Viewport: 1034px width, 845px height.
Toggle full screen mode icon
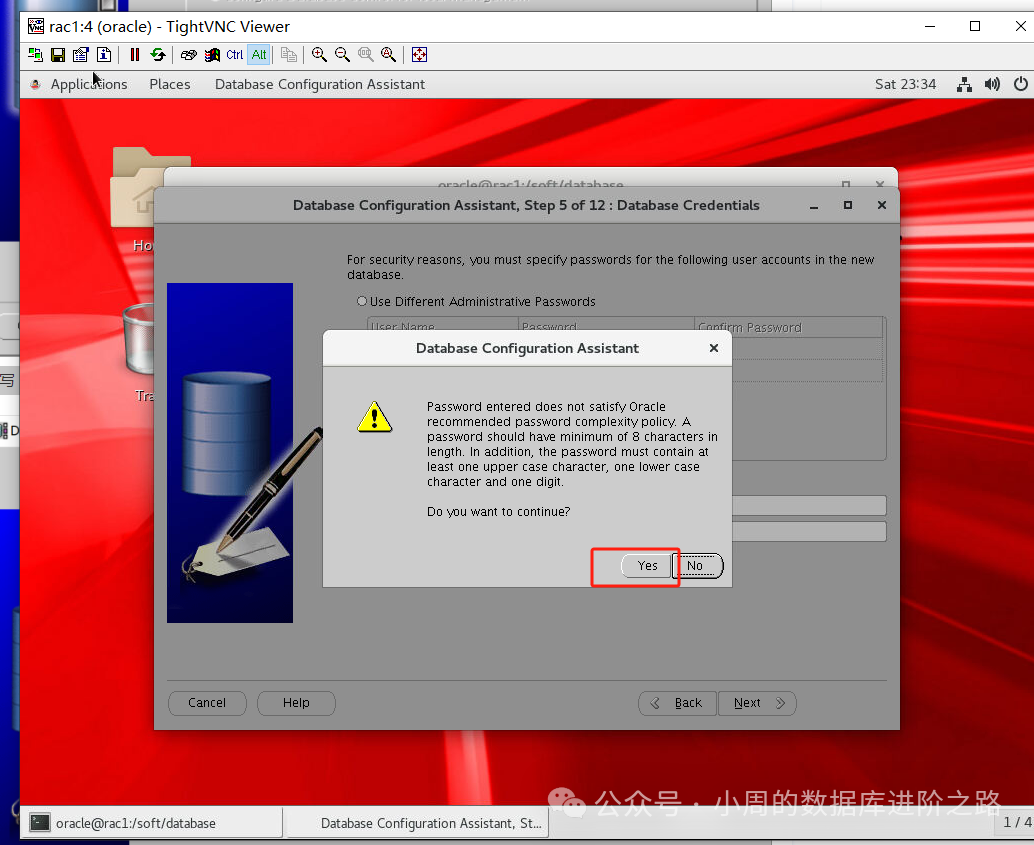pos(419,55)
